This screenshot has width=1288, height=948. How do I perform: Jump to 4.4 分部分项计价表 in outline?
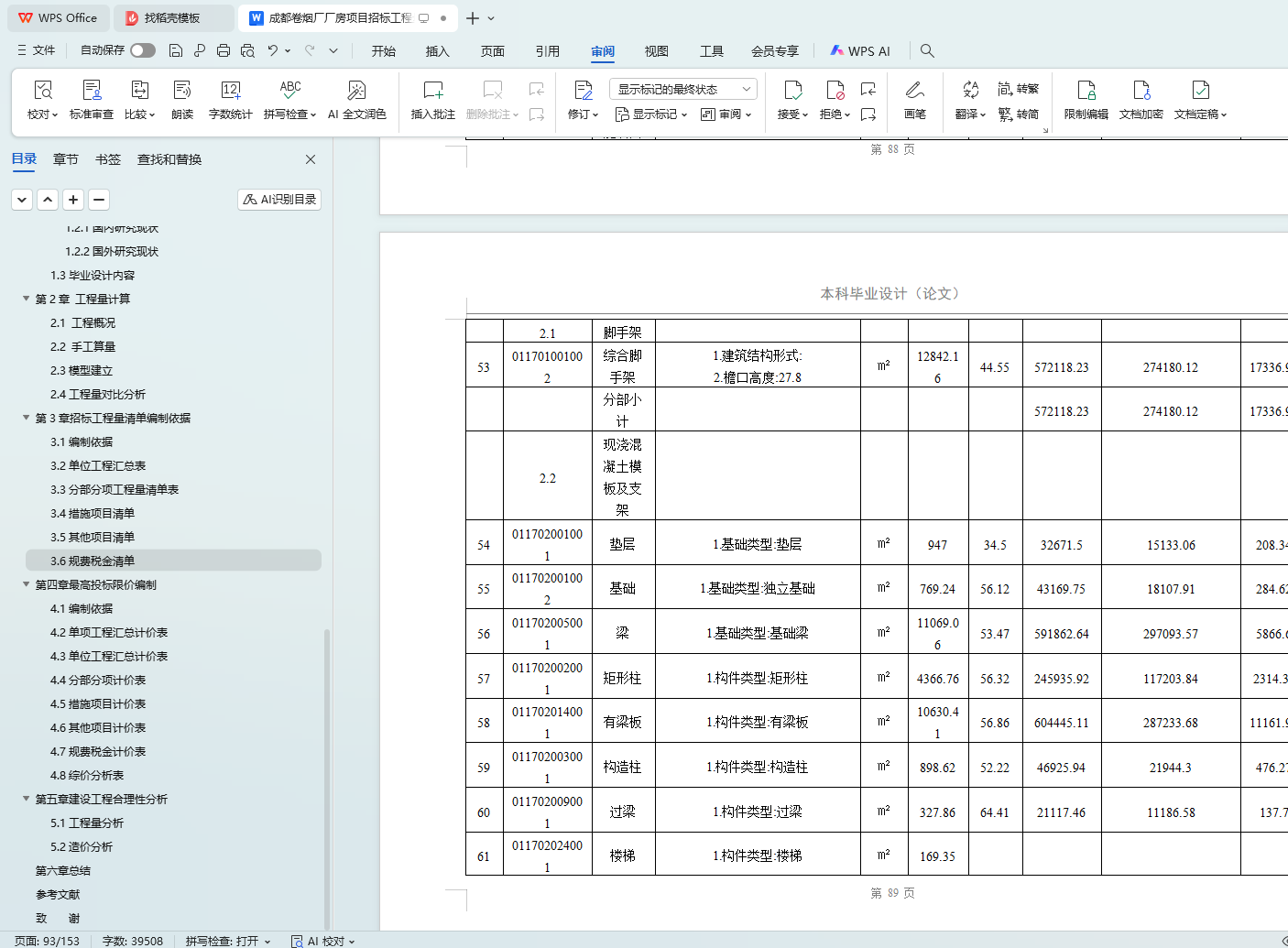pos(98,680)
